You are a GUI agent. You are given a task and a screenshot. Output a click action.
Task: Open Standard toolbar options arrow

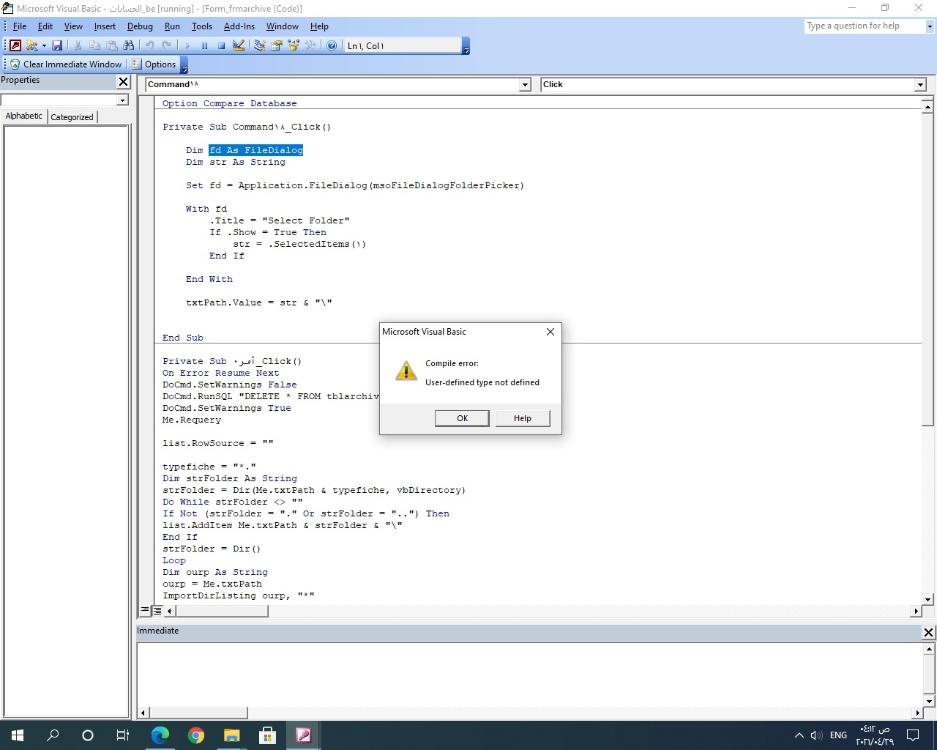(x=466, y=46)
